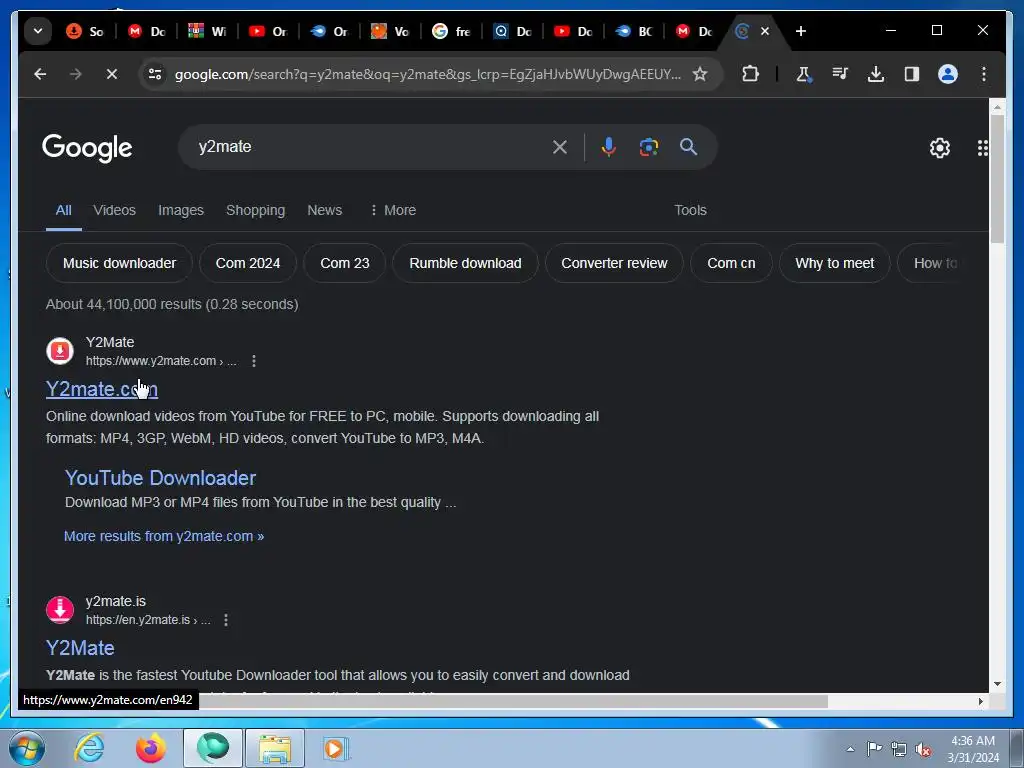Open the YouTube Downloader sitelink
This screenshot has height=768, width=1024.
click(x=161, y=478)
